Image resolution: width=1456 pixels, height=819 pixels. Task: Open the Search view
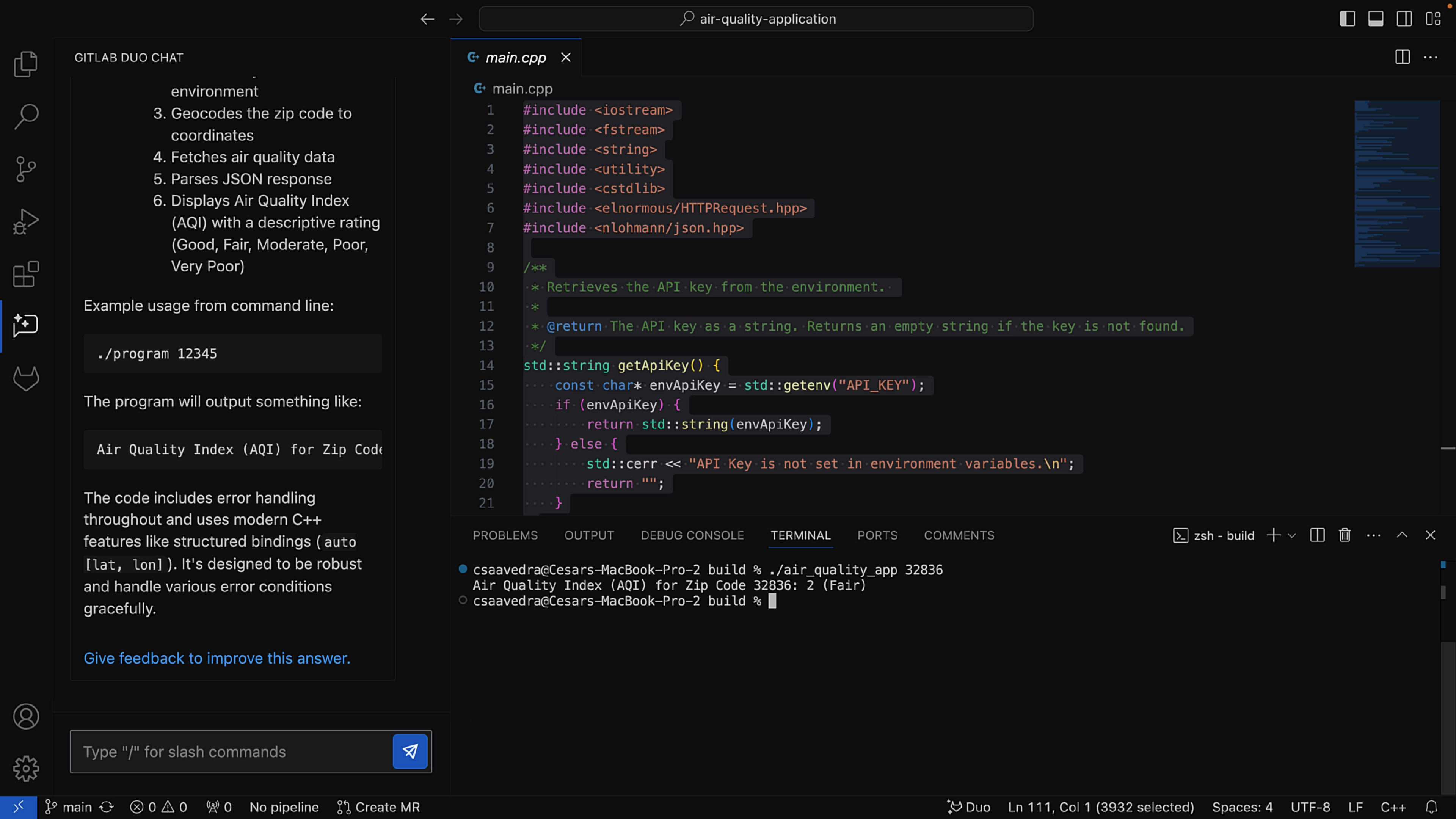pos(25,116)
